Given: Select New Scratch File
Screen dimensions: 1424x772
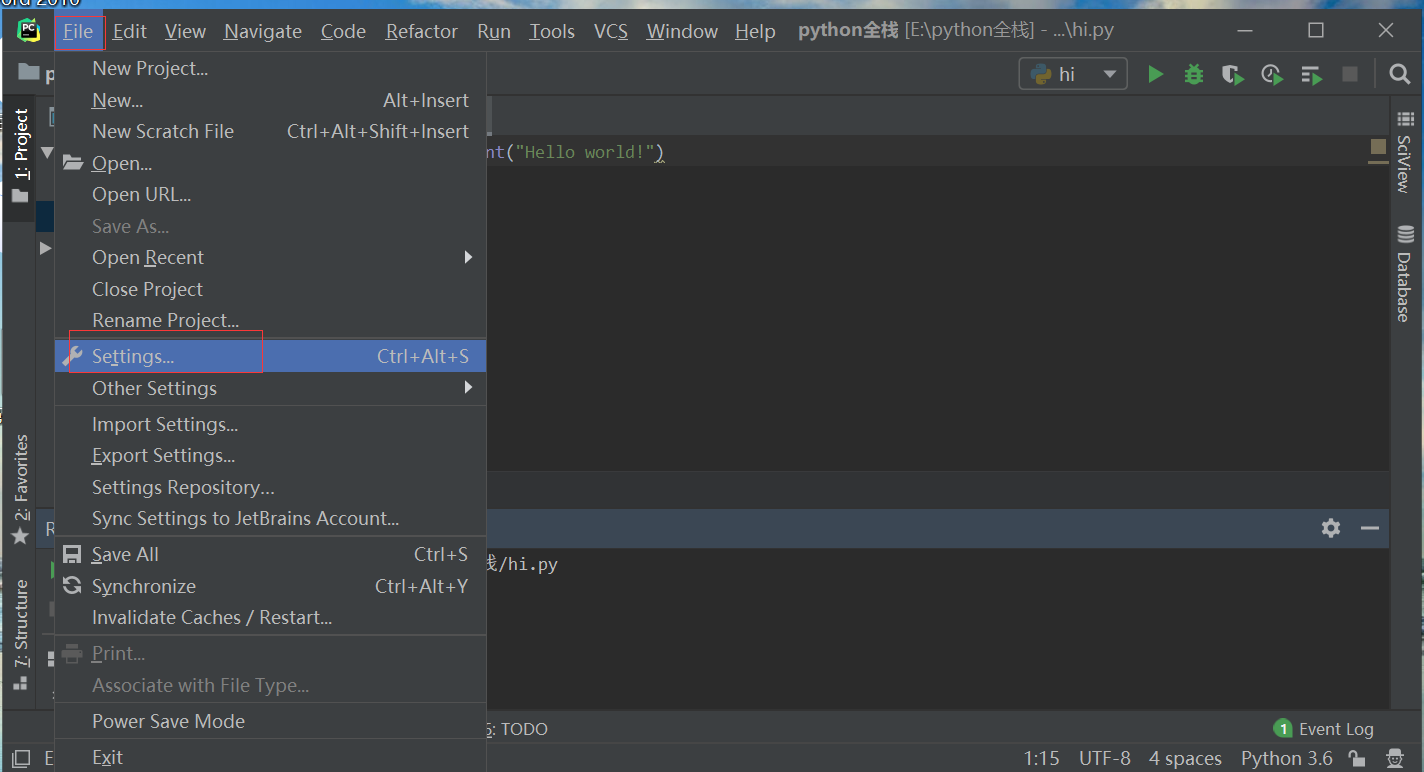Looking at the screenshot, I should pyautogui.click(x=270, y=131).
